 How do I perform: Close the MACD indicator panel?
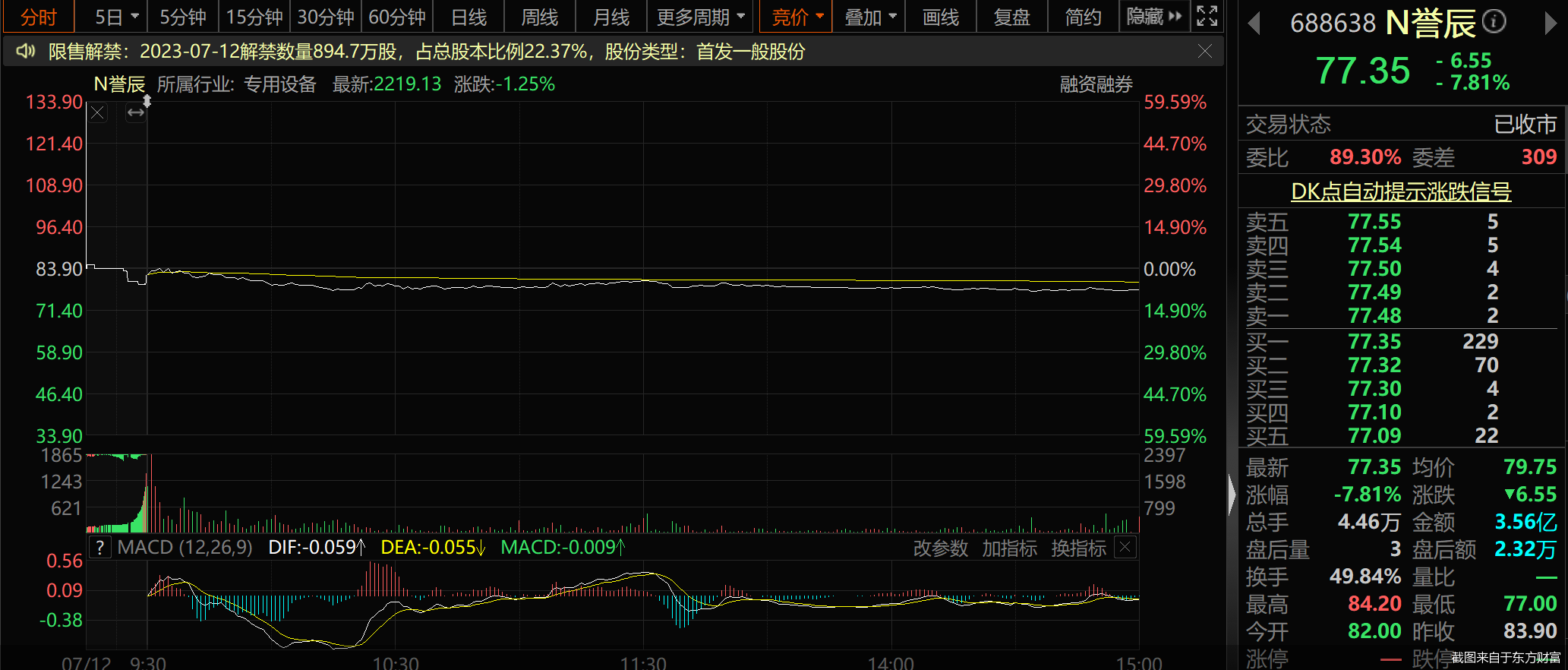[1125, 548]
